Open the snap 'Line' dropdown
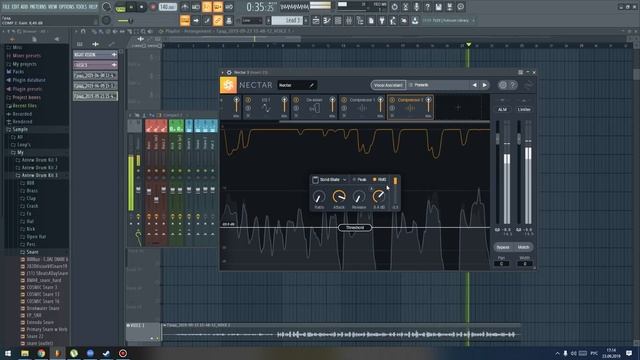Viewport: 640px width, 360px height. point(252,20)
